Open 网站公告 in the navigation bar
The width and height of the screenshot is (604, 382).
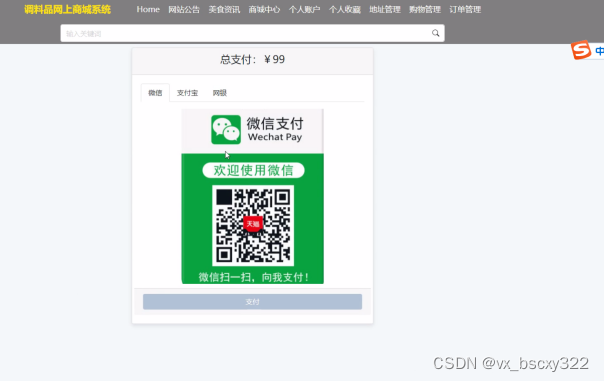tap(184, 10)
